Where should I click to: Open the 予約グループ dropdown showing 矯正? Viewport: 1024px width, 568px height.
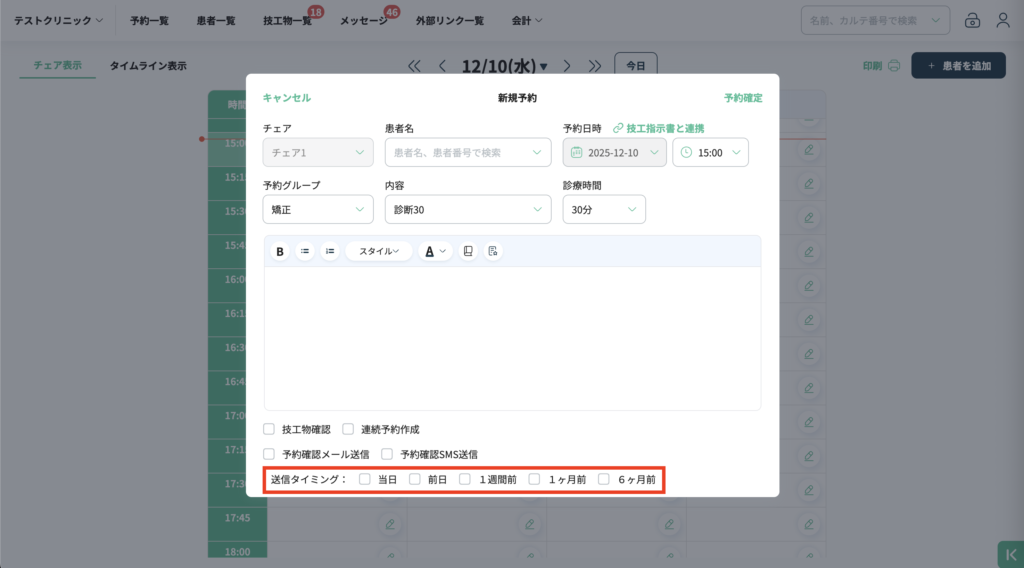pyautogui.click(x=318, y=209)
